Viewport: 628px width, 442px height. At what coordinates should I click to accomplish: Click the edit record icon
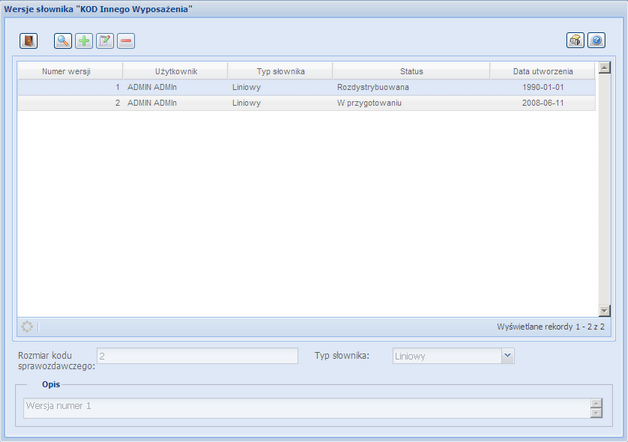104,41
